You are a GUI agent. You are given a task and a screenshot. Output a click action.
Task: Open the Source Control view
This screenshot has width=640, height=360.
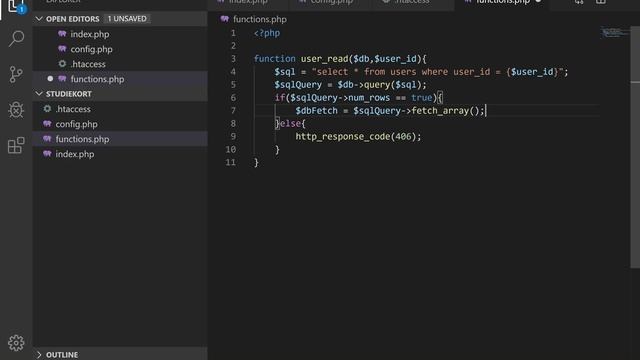point(16,74)
